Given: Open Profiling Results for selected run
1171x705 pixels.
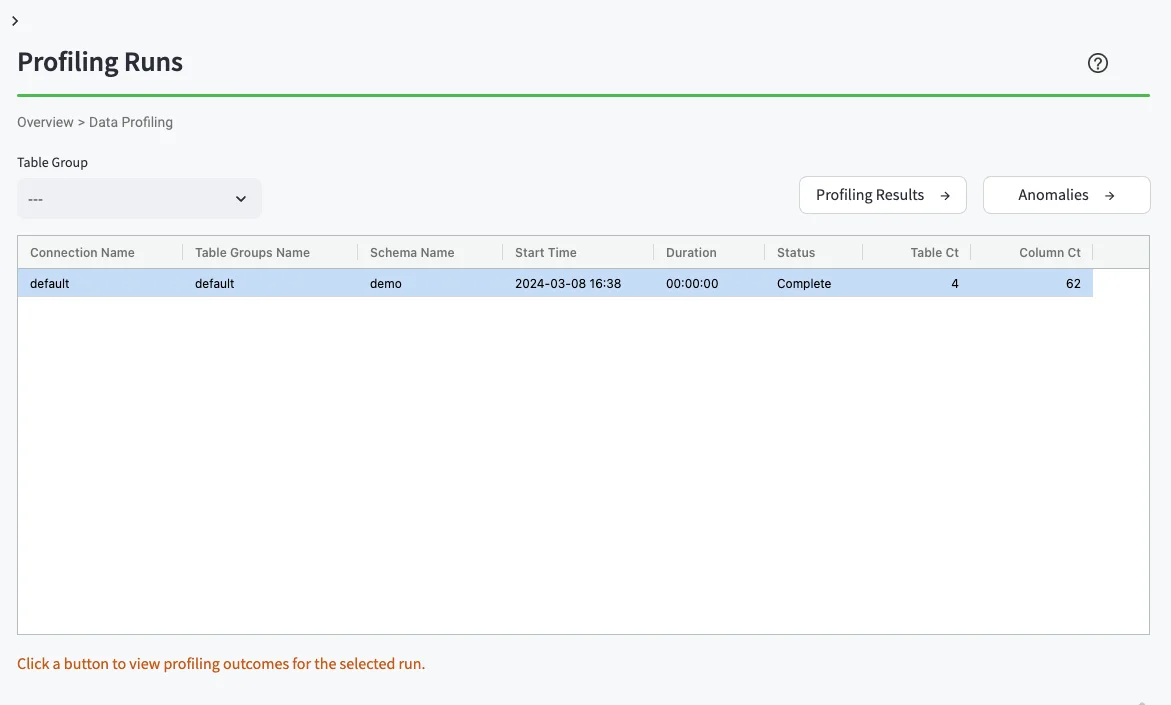Looking at the screenshot, I should [882, 195].
